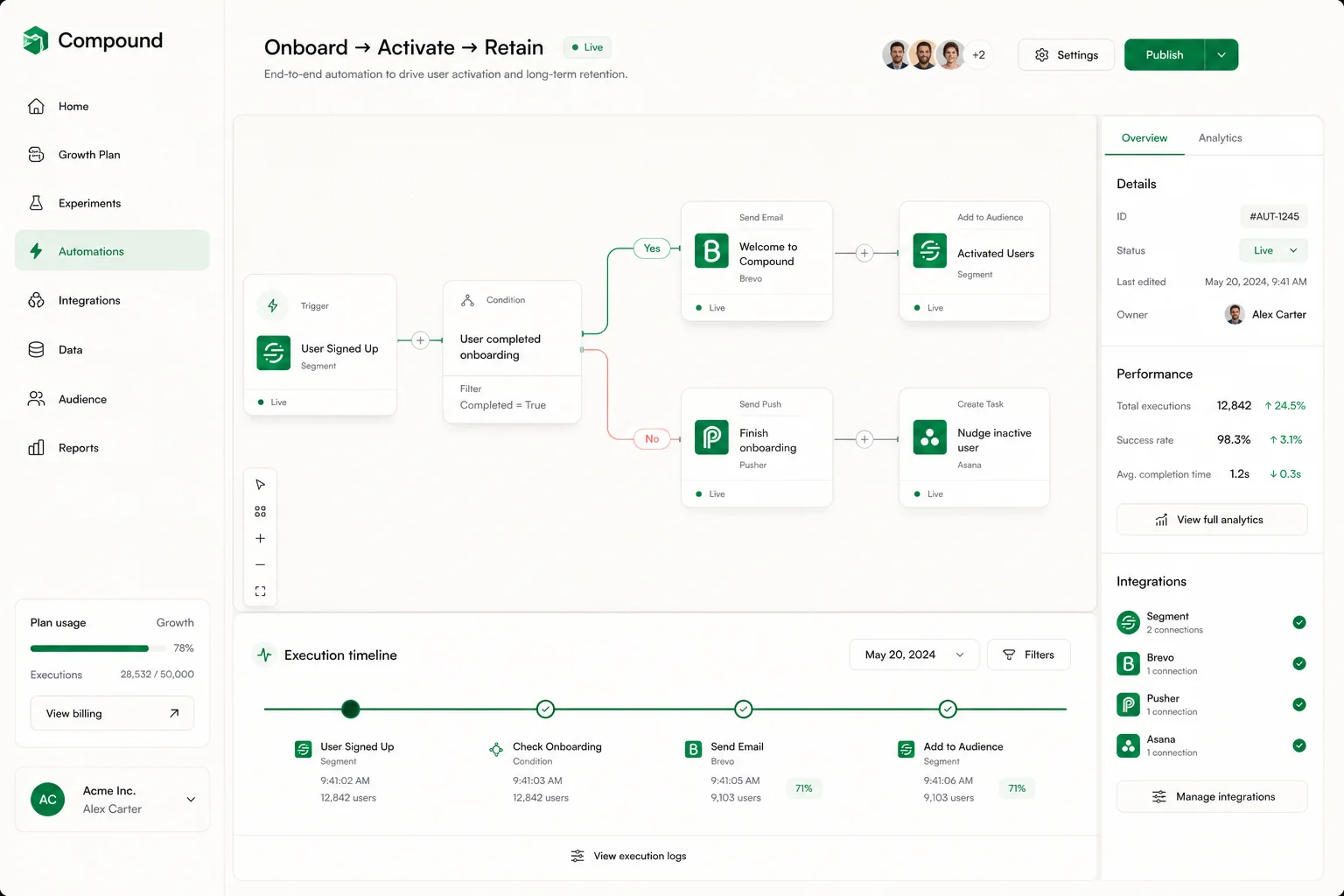The width and height of the screenshot is (1344, 896).
Task: Click Add to Audience Segment icon in timeline
Action: (906, 749)
